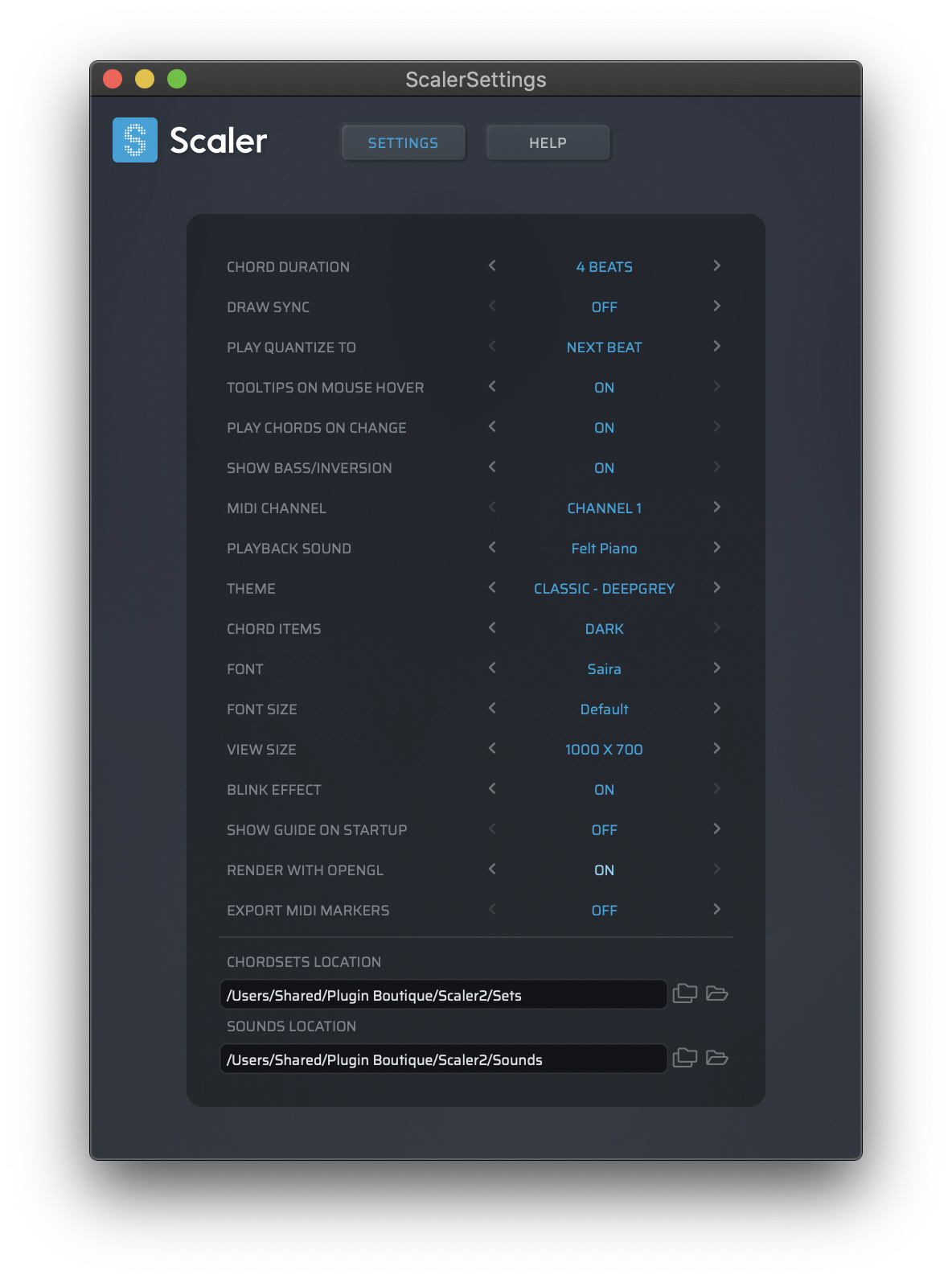Enlarge View Size with right arrow

716,748
